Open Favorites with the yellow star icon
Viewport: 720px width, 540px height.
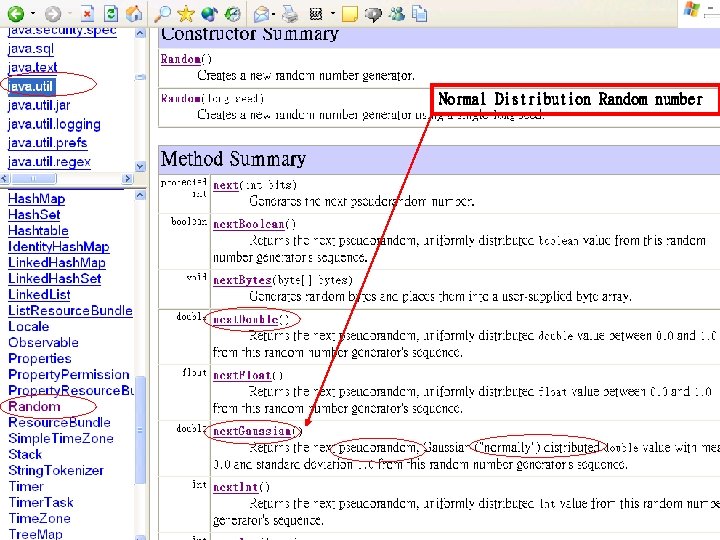point(186,14)
